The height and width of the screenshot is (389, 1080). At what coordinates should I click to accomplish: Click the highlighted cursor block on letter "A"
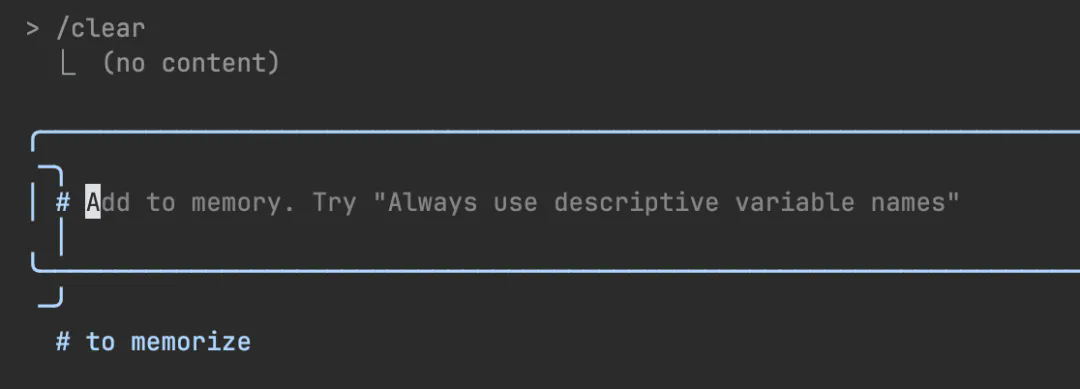tap(93, 203)
